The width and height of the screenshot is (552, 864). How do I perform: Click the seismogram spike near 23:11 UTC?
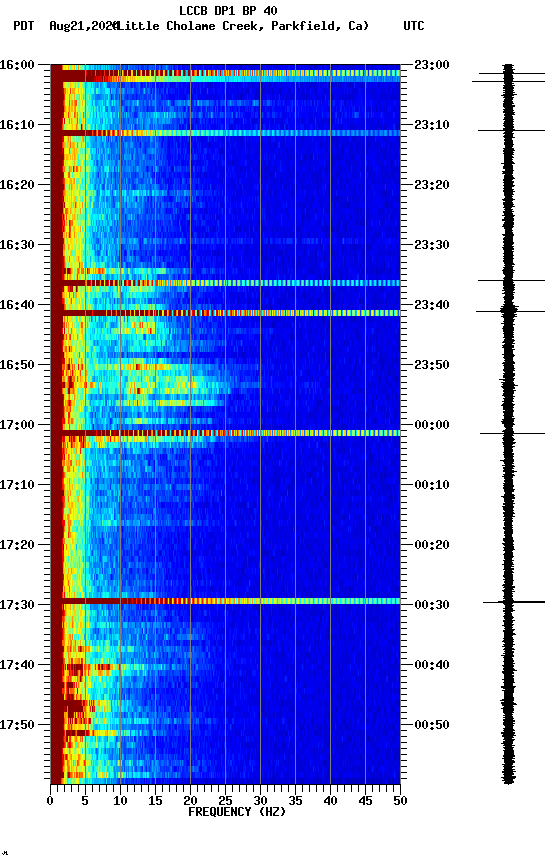pyautogui.click(x=511, y=131)
